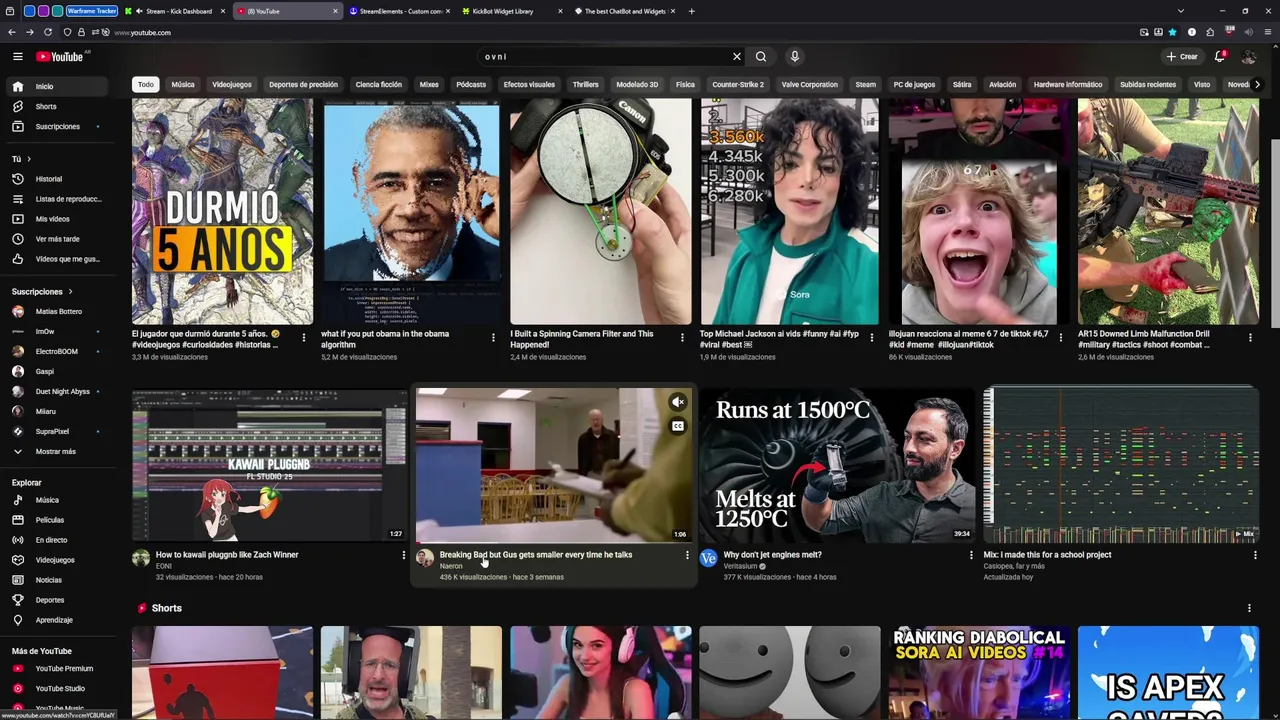Go back with browser back arrow
Image resolution: width=1280 pixels, height=720 pixels.
11,32
